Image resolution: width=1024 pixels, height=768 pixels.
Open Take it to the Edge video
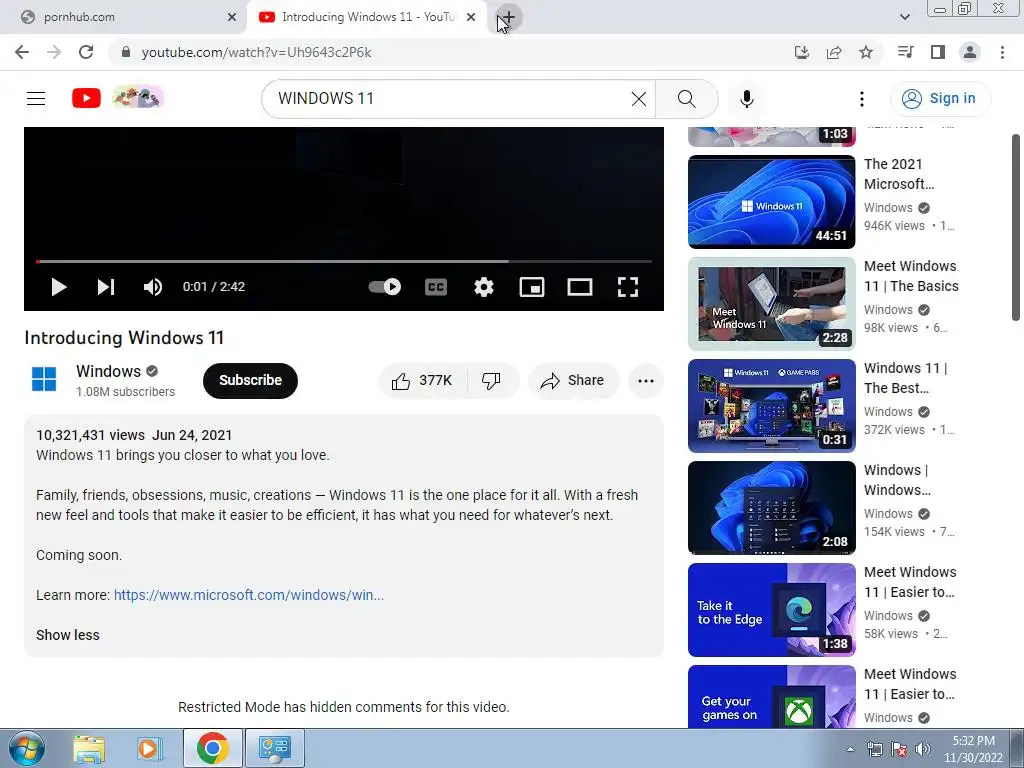[x=771, y=609]
